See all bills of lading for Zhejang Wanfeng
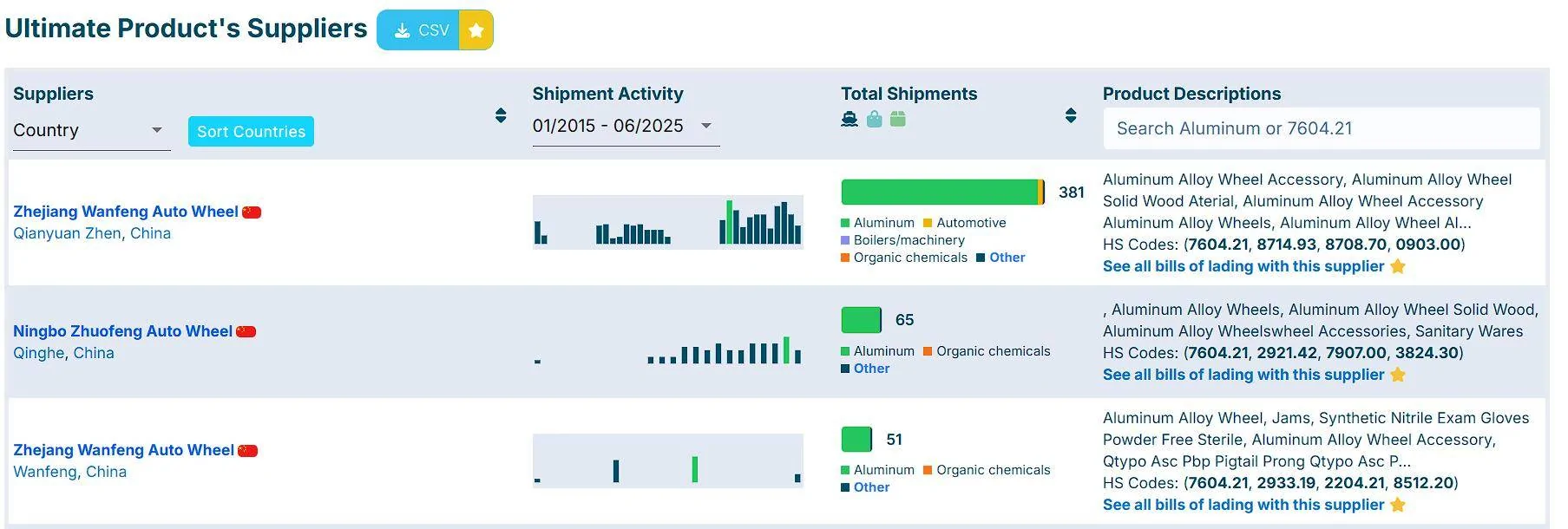 click(1243, 505)
